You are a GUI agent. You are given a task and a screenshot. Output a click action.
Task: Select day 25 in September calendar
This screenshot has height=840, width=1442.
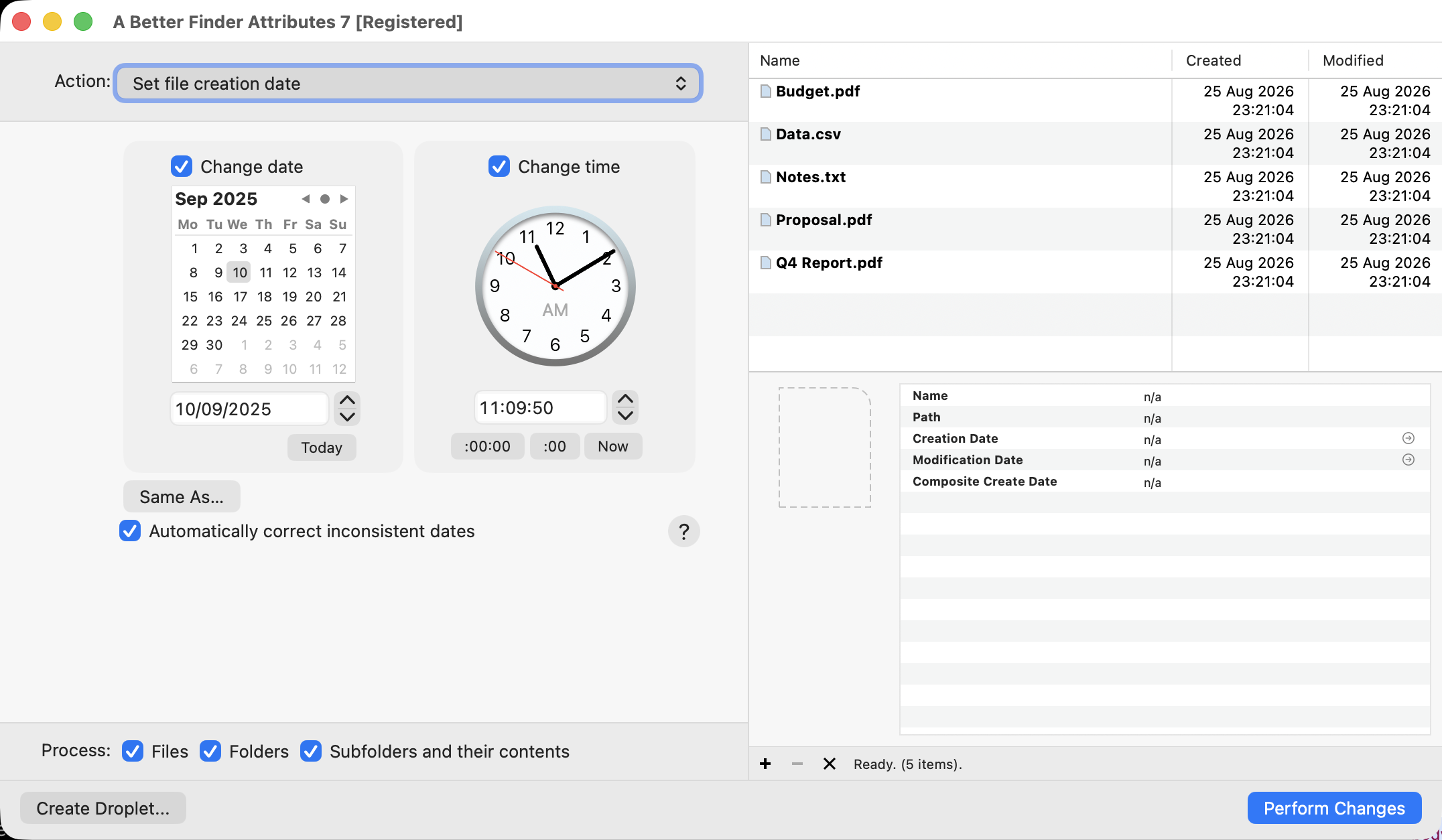pos(264,321)
